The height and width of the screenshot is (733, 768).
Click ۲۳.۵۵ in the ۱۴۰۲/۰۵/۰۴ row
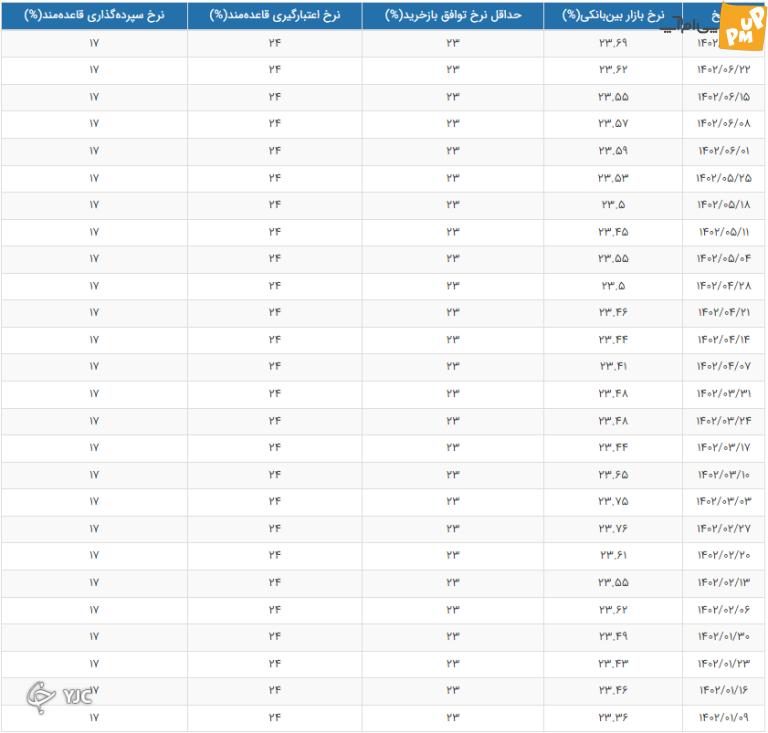coord(613,259)
